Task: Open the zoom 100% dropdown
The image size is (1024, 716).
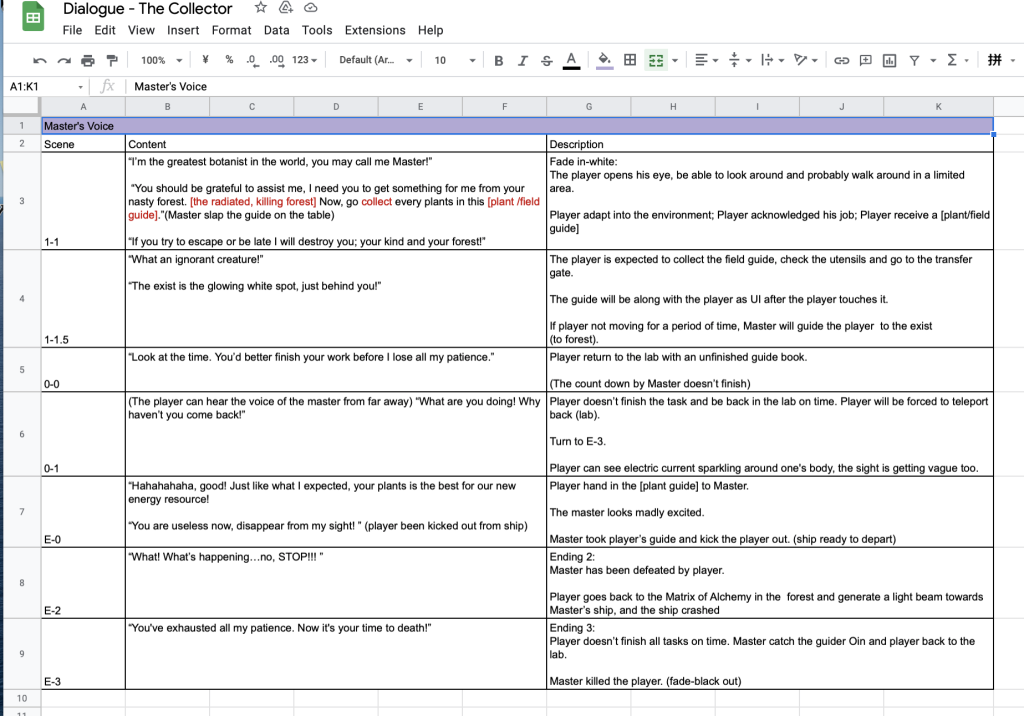Action: pos(161,60)
